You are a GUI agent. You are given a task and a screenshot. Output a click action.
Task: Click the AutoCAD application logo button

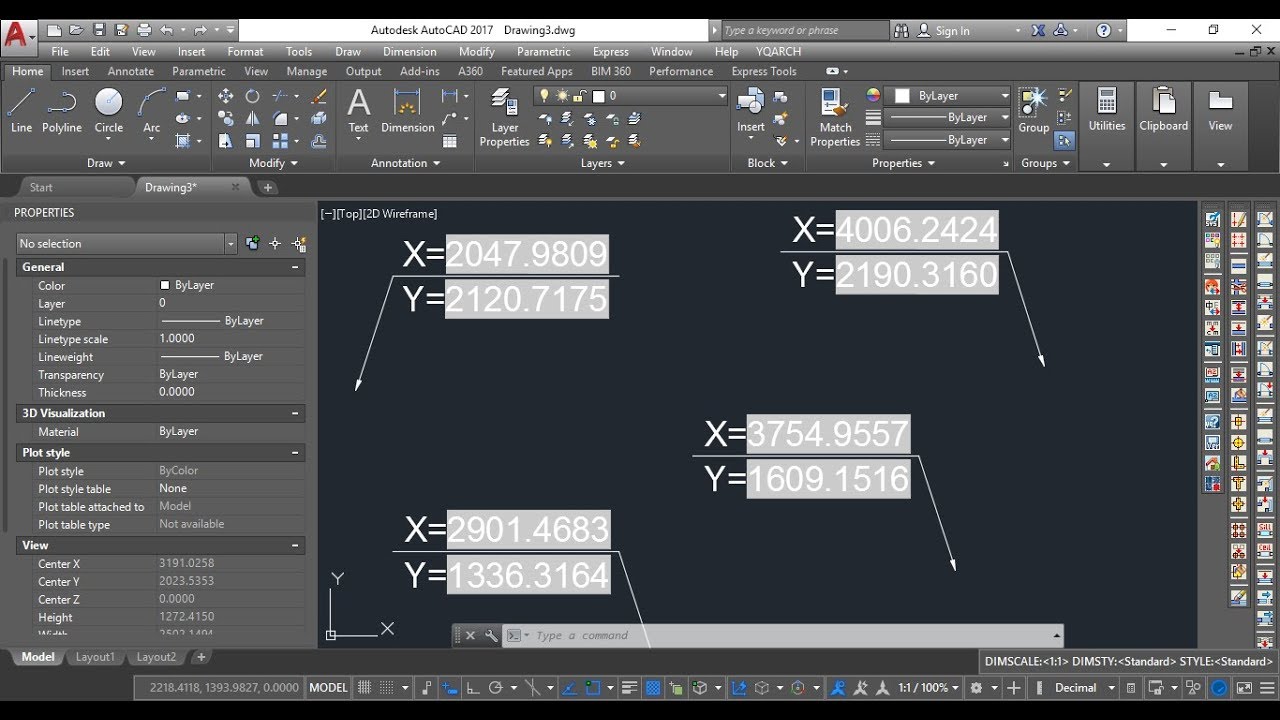click(17, 37)
